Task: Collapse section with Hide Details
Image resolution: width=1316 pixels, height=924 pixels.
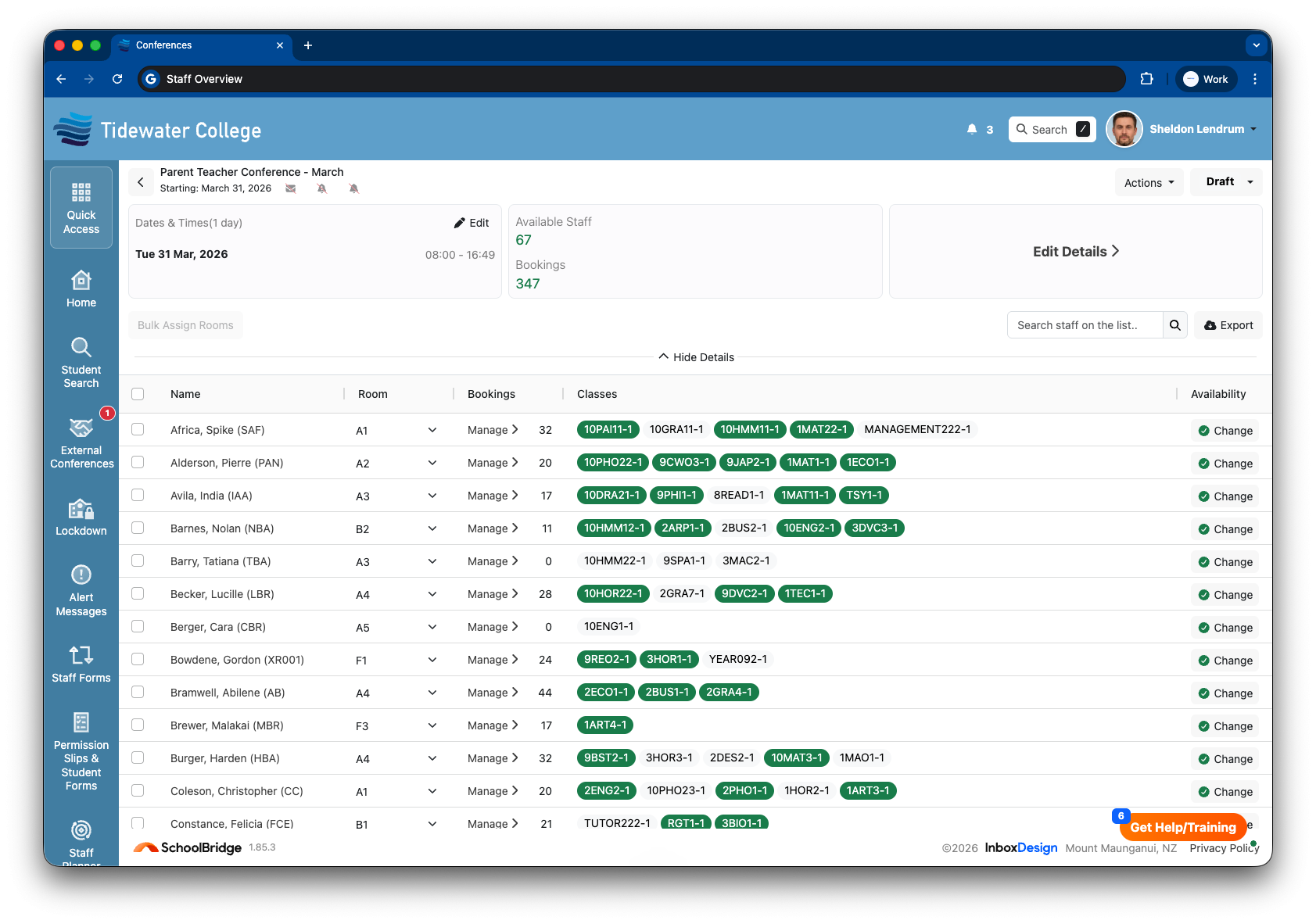Action: 696,357
